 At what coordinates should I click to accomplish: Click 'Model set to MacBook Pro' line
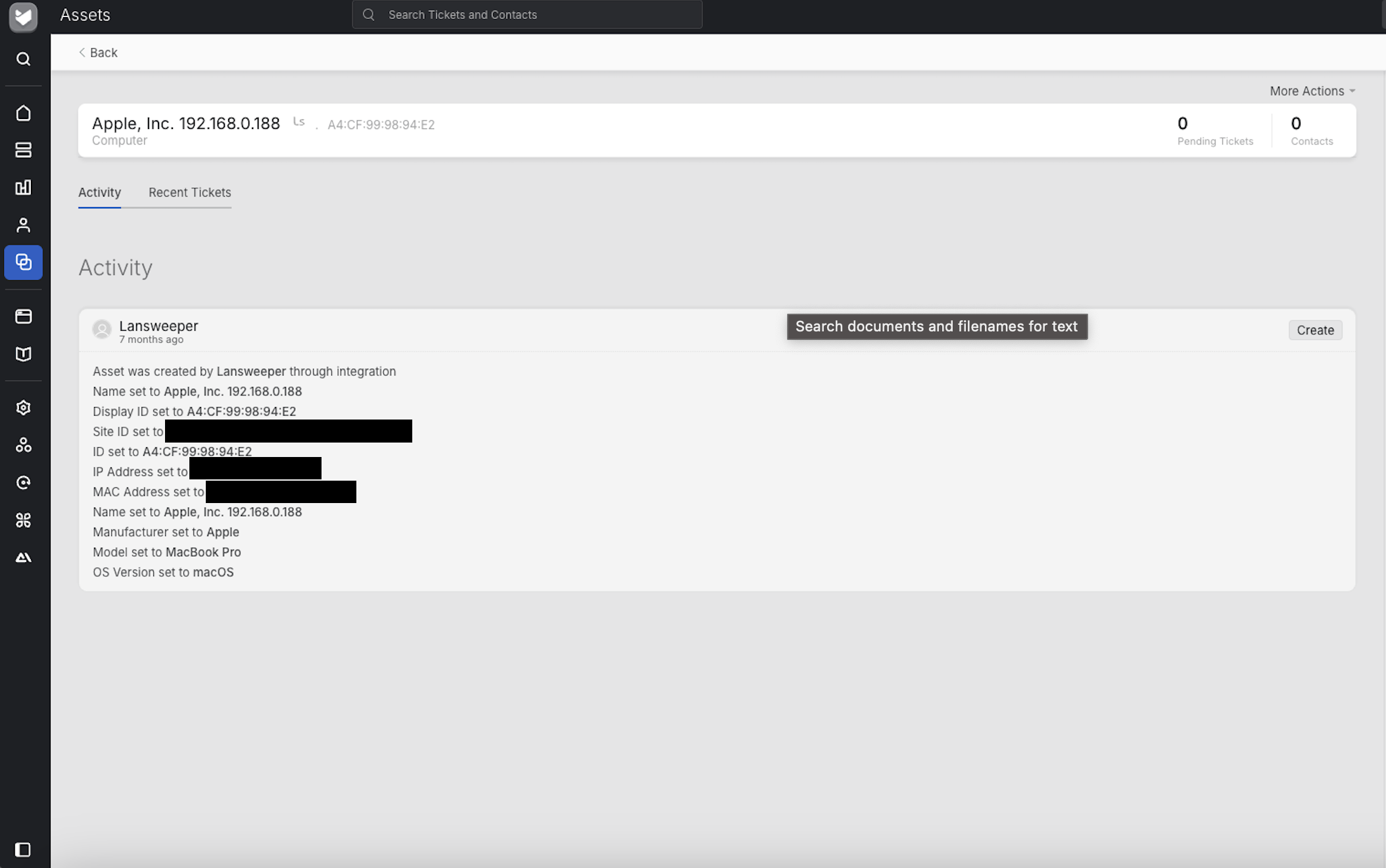(167, 552)
